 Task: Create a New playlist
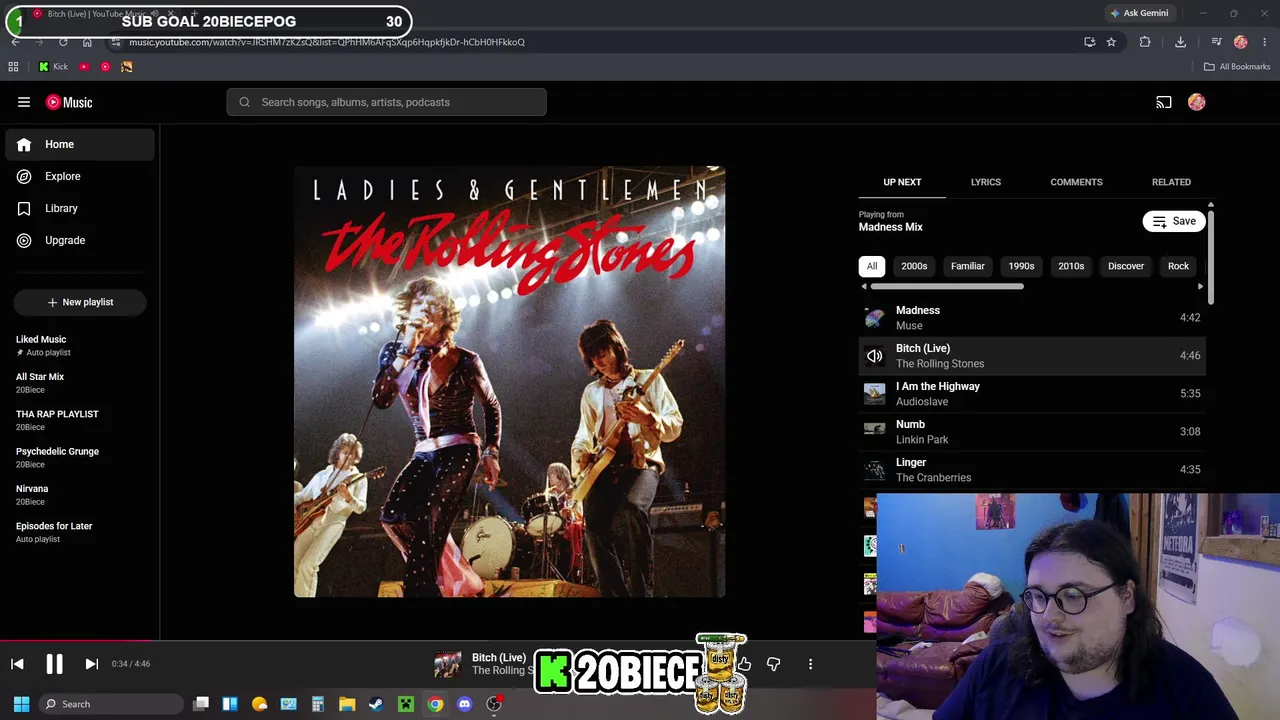click(80, 302)
